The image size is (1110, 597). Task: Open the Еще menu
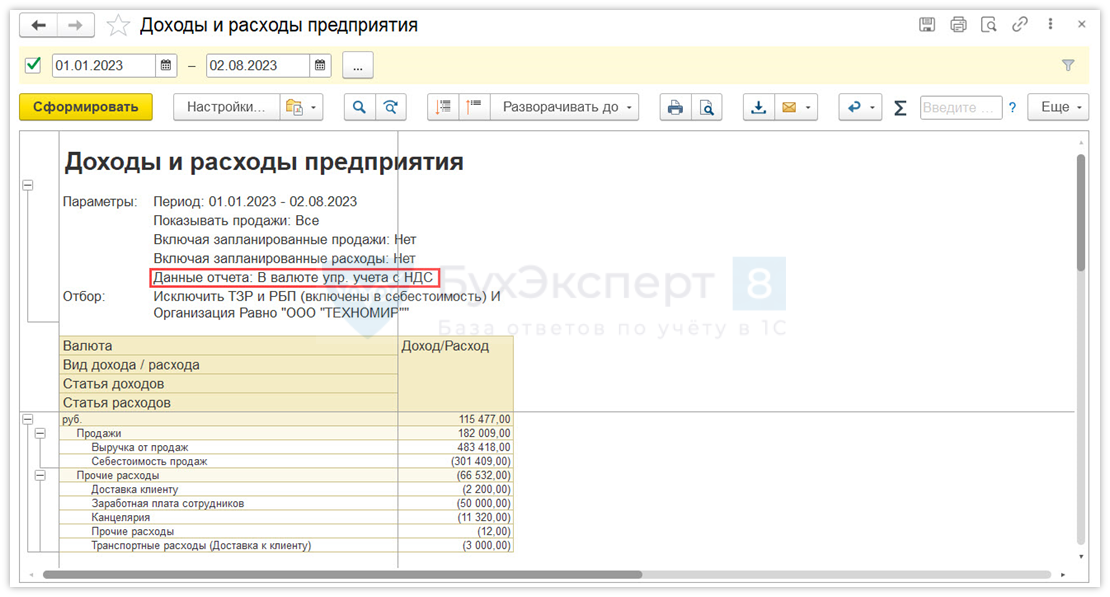coord(1061,107)
